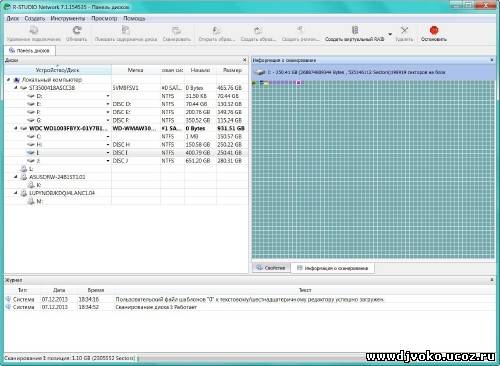500x366 pixels.
Task: Select the H: partition in tree
Action: pyautogui.click(x=39, y=144)
